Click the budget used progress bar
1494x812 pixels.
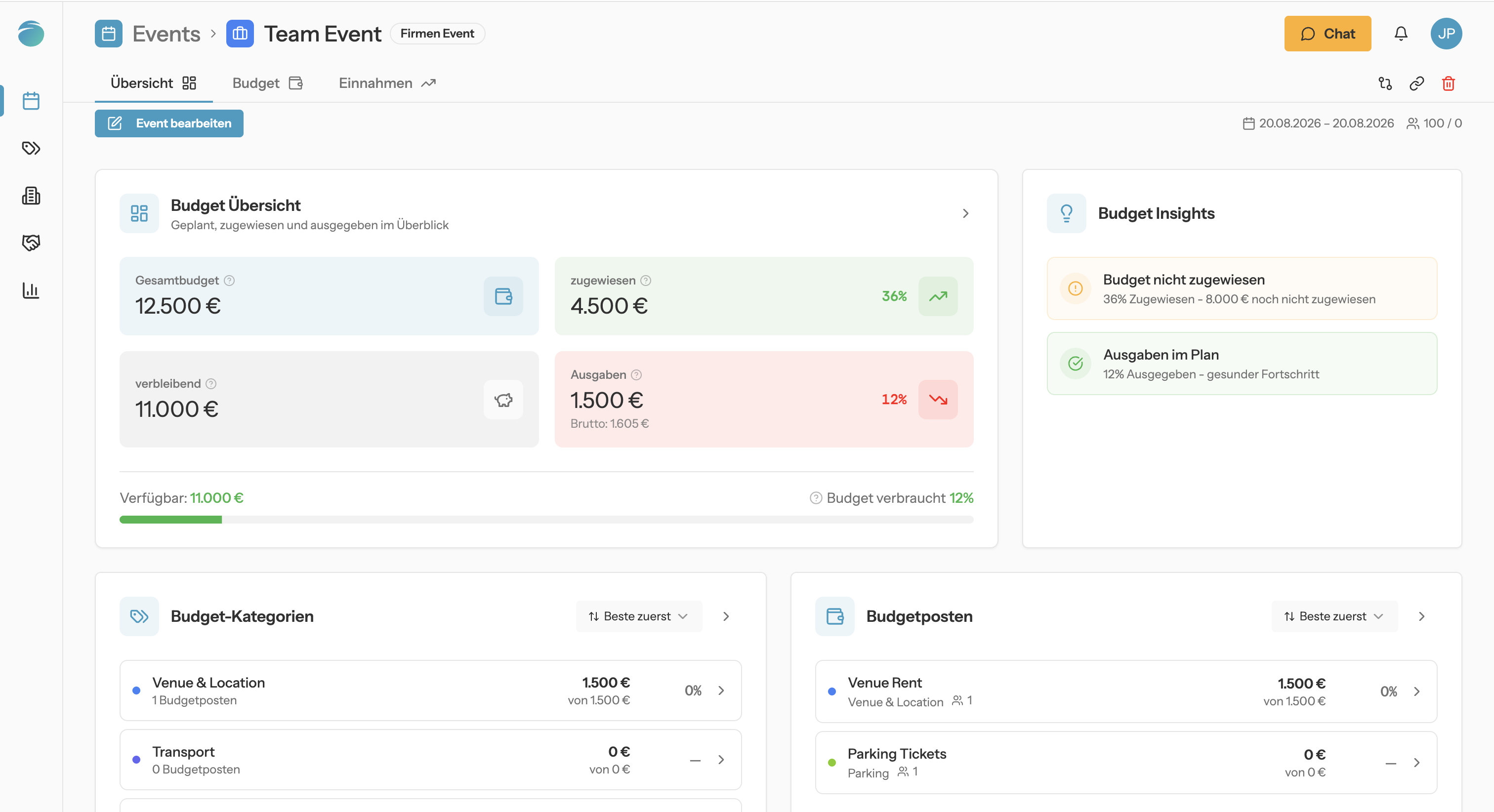click(x=546, y=520)
